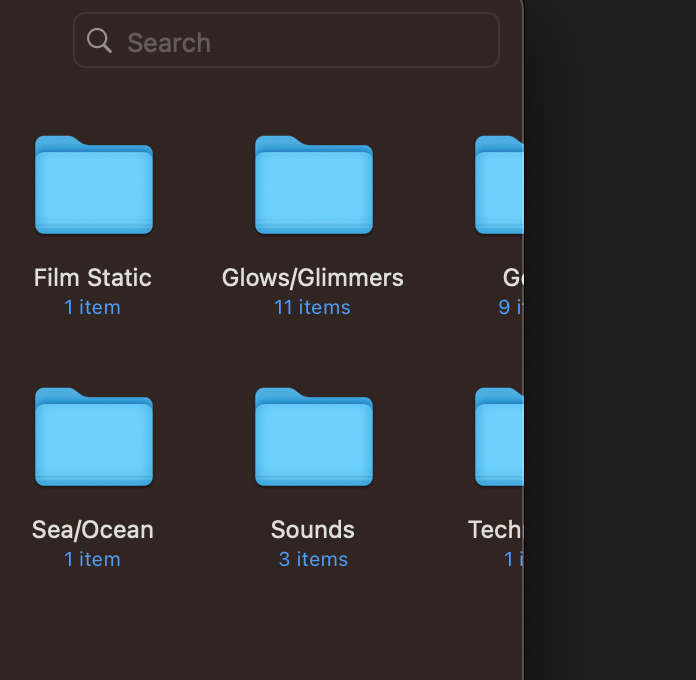Open the Glows/Glimmers folder icon

coord(314,185)
